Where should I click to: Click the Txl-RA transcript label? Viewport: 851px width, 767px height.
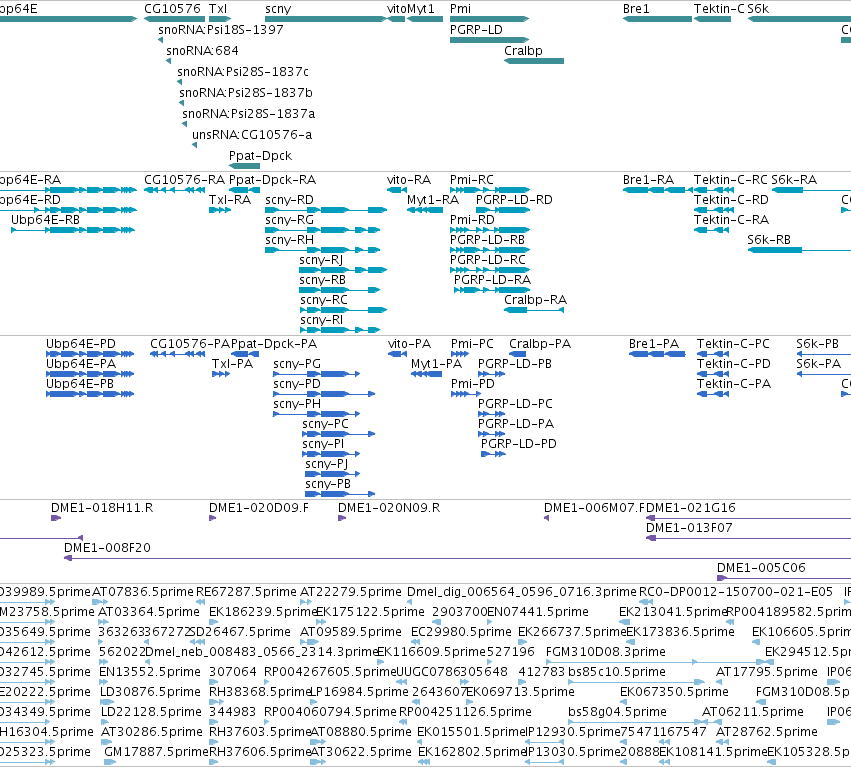coord(230,200)
